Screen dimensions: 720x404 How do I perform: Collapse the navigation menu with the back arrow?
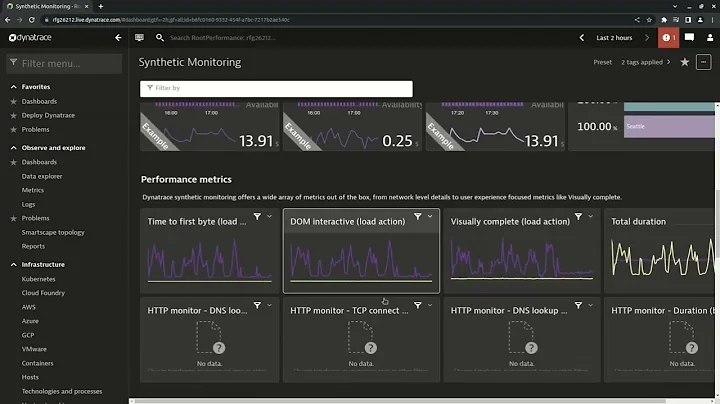118,38
